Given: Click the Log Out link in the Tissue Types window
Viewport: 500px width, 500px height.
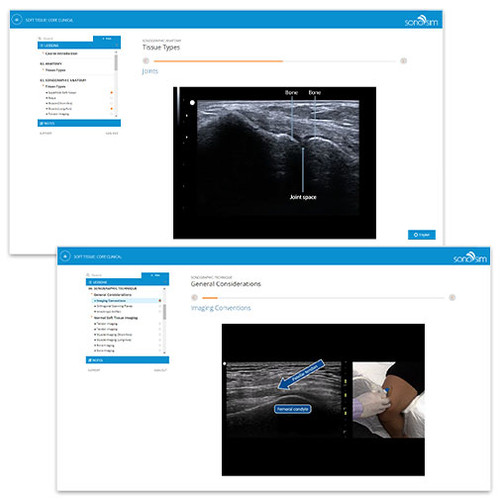Looking at the screenshot, I should pyautogui.click(x=112, y=133).
